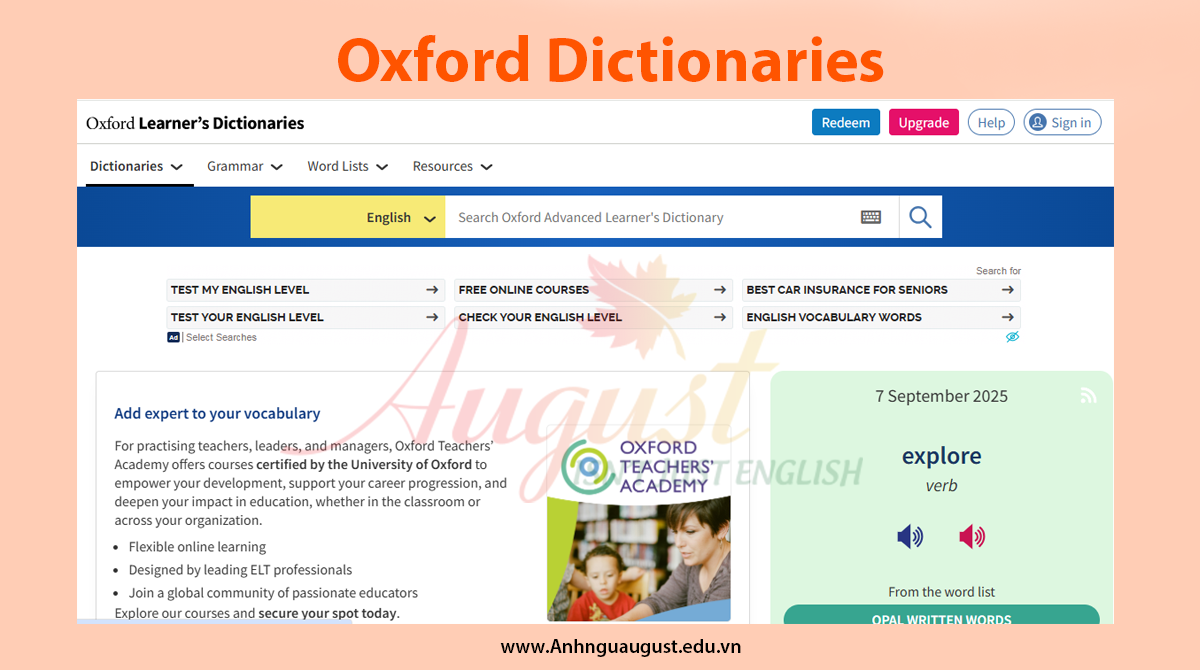Click the Oxford Learner's Dictionaries logo

tap(195, 123)
